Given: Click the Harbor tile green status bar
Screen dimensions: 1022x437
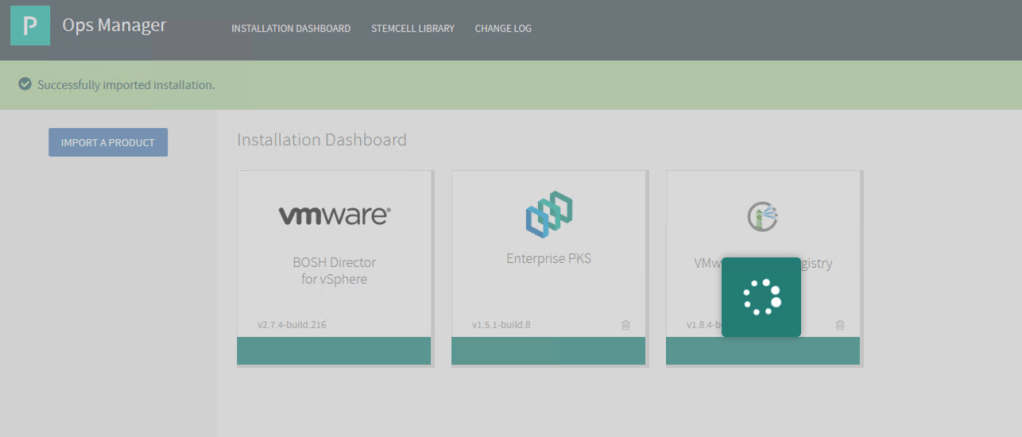Looking at the screenshot, I should [763, 351].
